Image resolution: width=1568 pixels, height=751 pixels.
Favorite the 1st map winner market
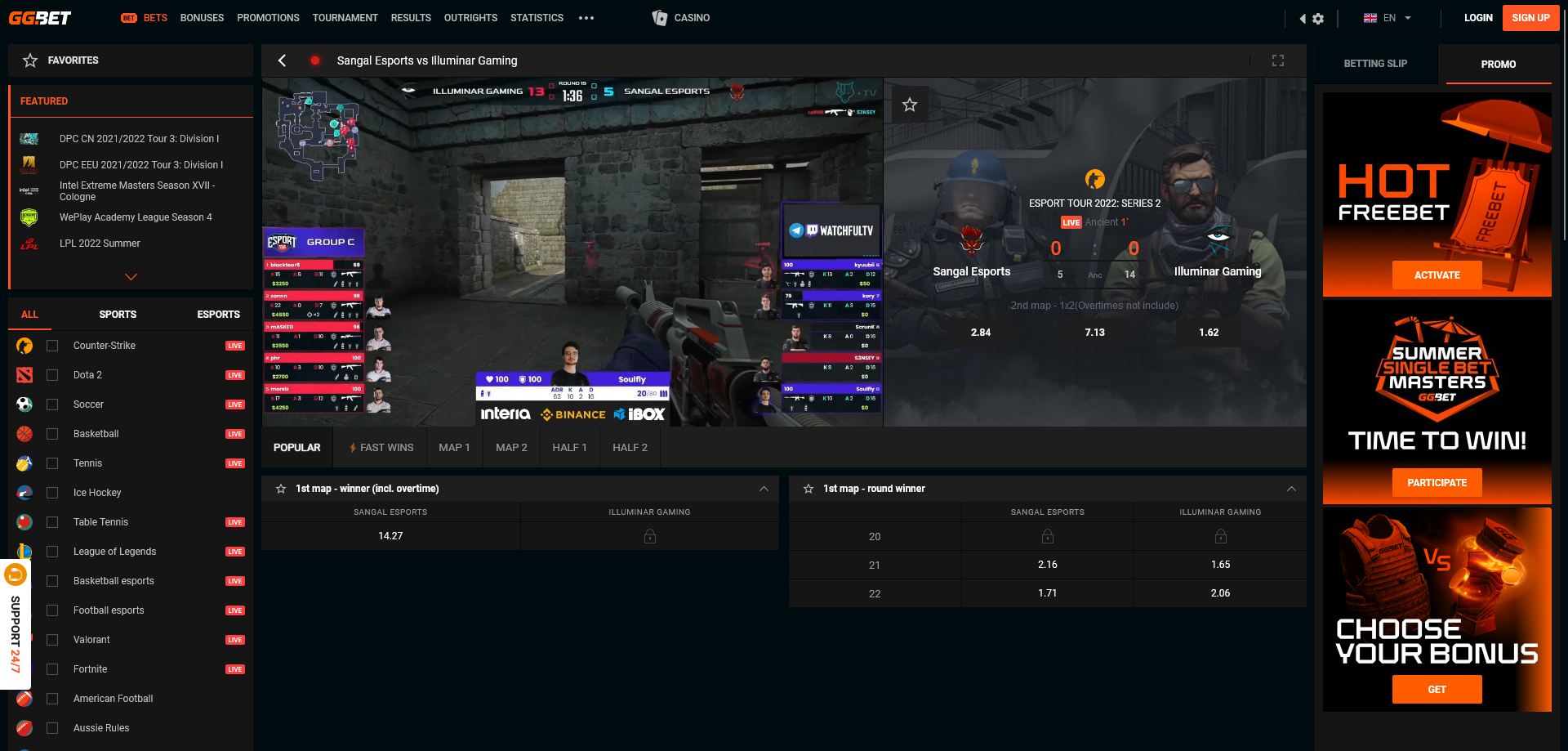click(x=281, y=489)
